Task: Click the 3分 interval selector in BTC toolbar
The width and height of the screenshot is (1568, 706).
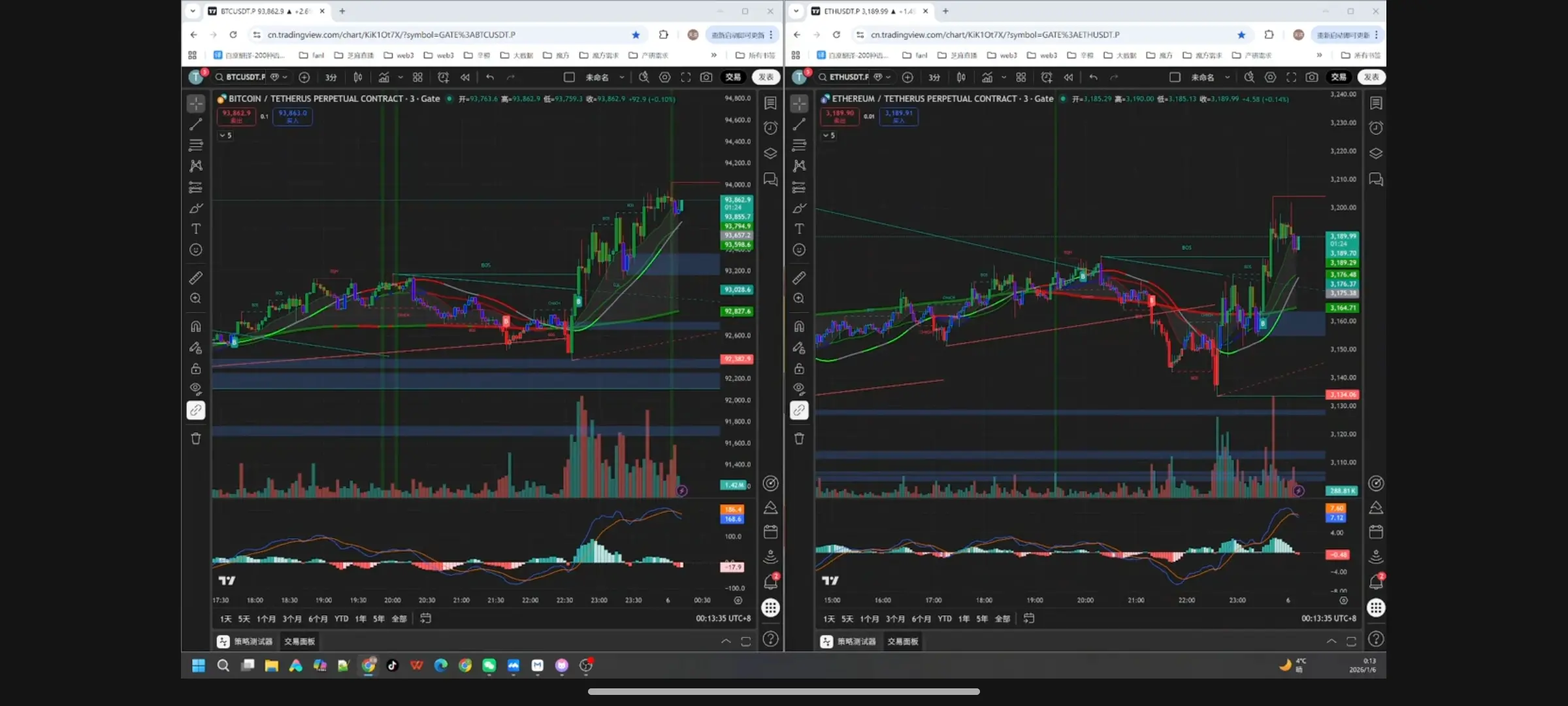Action: point(331,77)
